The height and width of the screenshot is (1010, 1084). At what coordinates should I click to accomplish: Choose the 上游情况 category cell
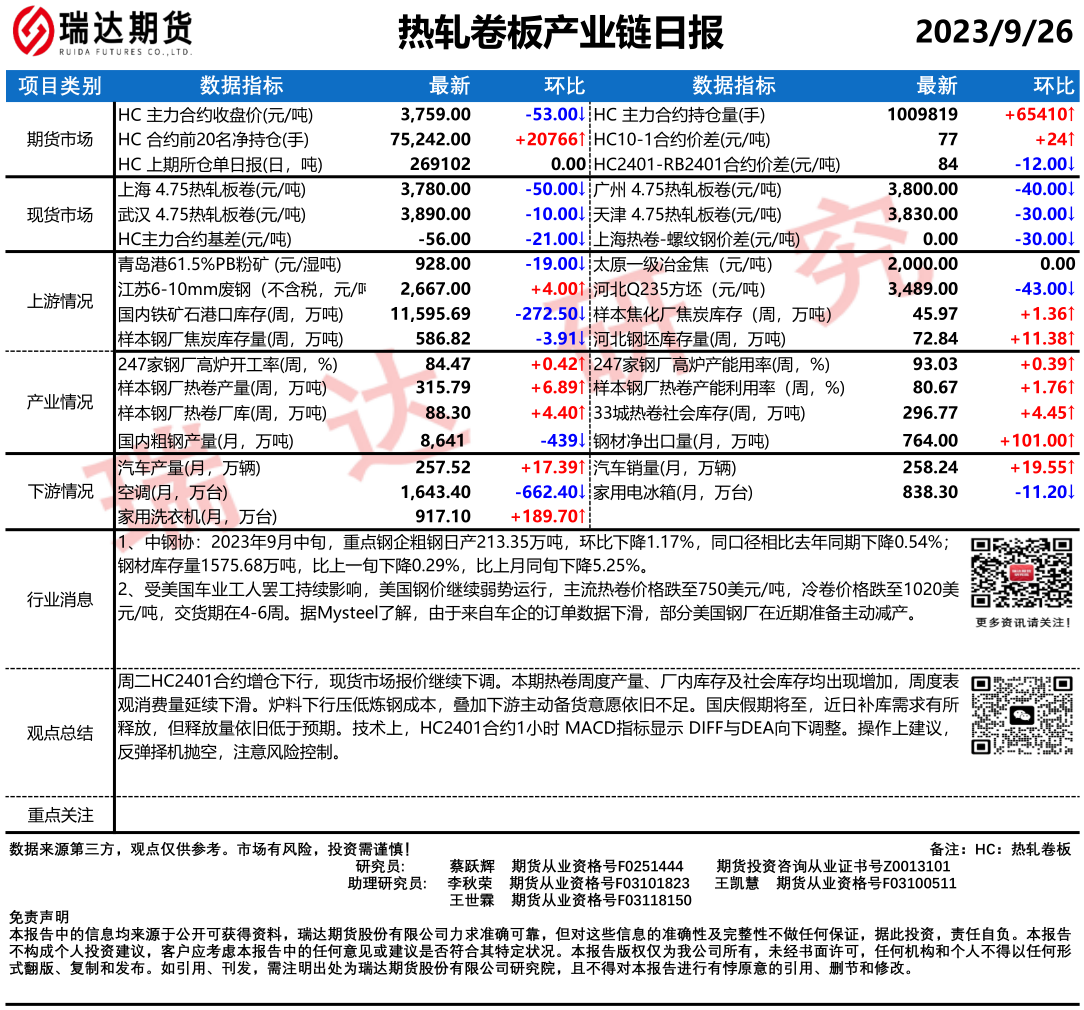[x=60, y=302]
